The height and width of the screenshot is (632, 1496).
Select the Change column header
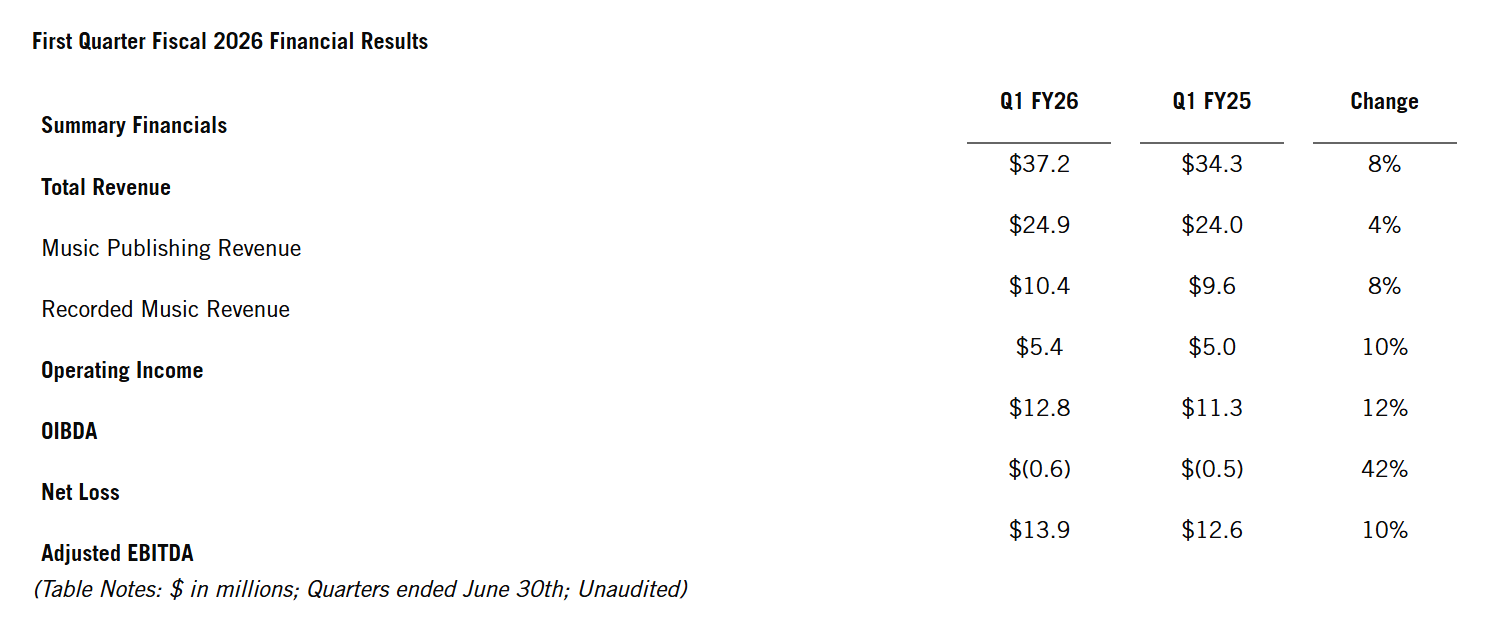click(x=1384, y=101)
